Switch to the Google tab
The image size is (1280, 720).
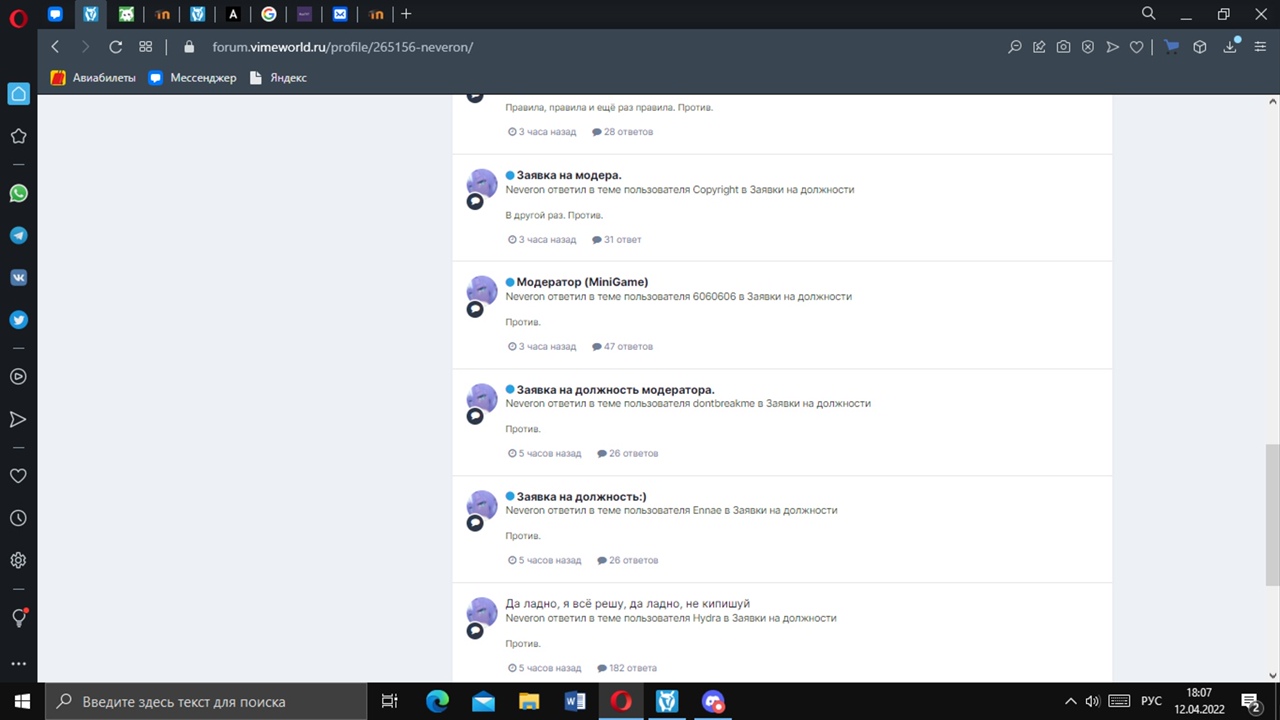click(x=268, y=14)
